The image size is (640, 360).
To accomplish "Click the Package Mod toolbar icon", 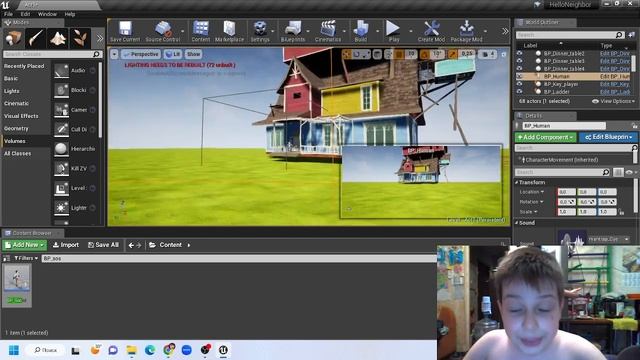I will click(466, 31).
